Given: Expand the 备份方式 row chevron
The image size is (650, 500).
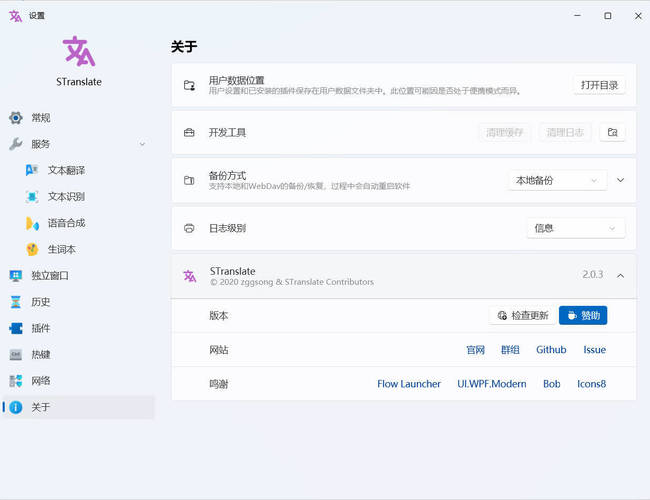Looking at the screenshot, I should pyautogui.click(x=620, y=180).
